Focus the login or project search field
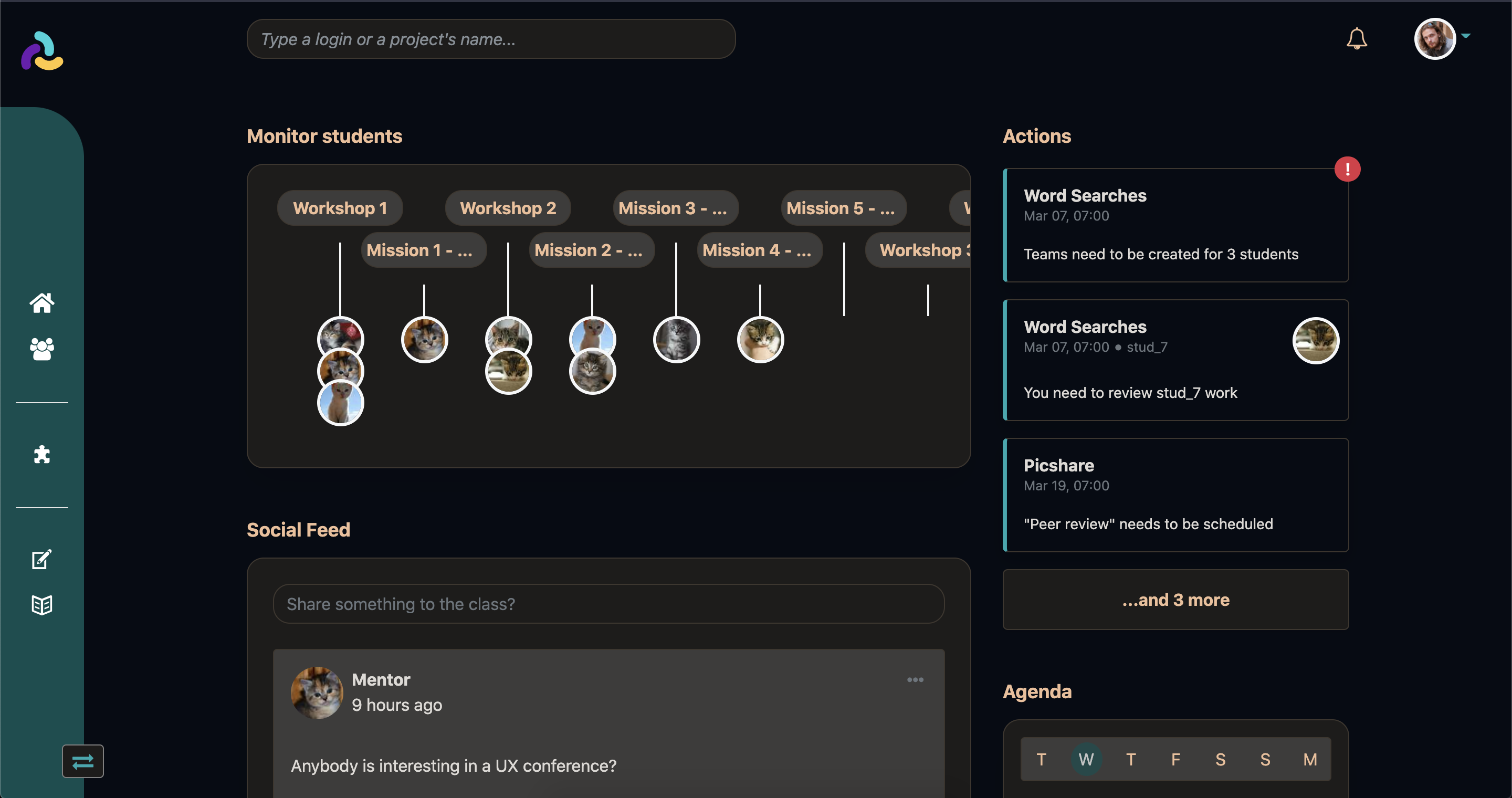1512x798 pixels. (491, 39)
